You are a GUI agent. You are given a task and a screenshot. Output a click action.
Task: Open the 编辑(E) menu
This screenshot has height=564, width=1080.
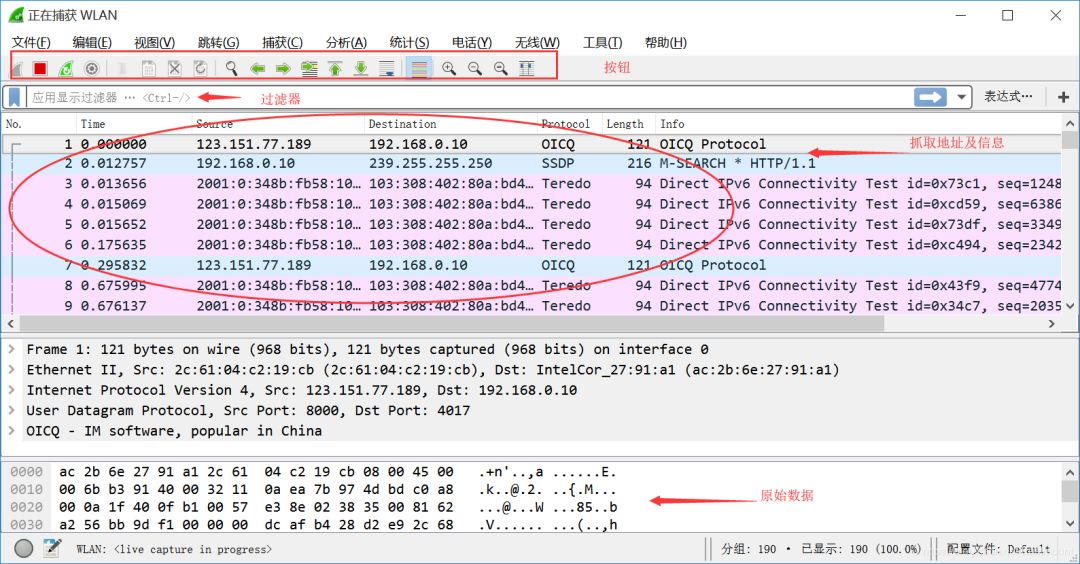(92, 43)
